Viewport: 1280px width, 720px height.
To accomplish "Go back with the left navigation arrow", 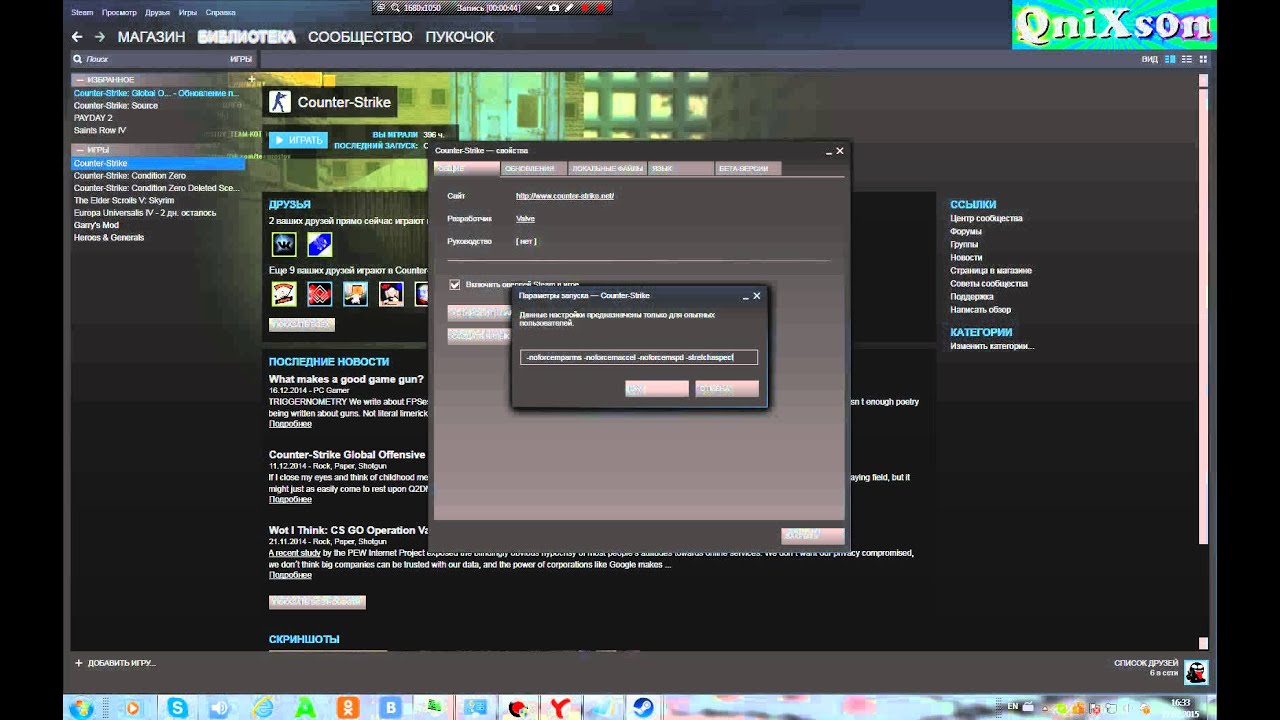I will pos(77,37).
